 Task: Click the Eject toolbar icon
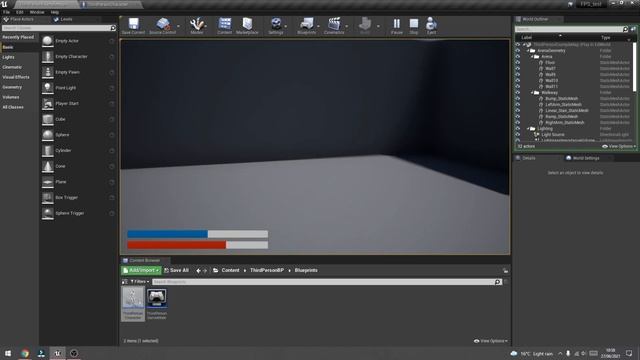point(431,24)
